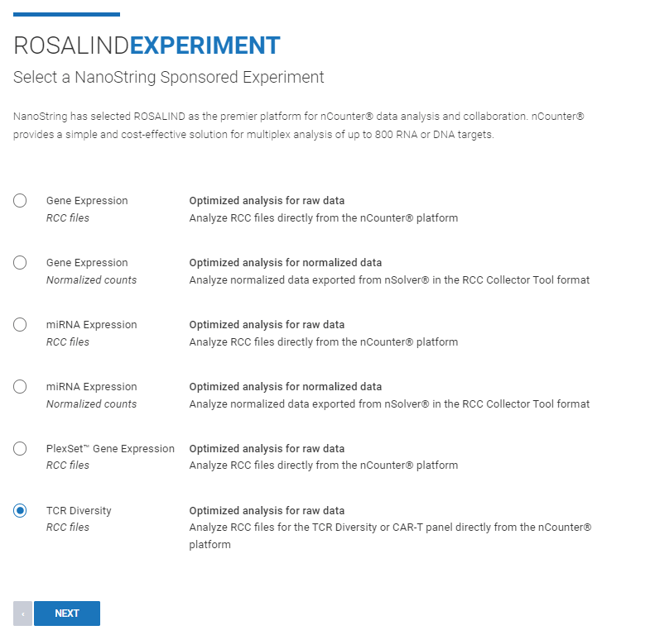The height and width of the screenshot is (635, 650).
Task: Click the ROSALIND EXPERIMENT title heading
Action: [x=147, y=45]
